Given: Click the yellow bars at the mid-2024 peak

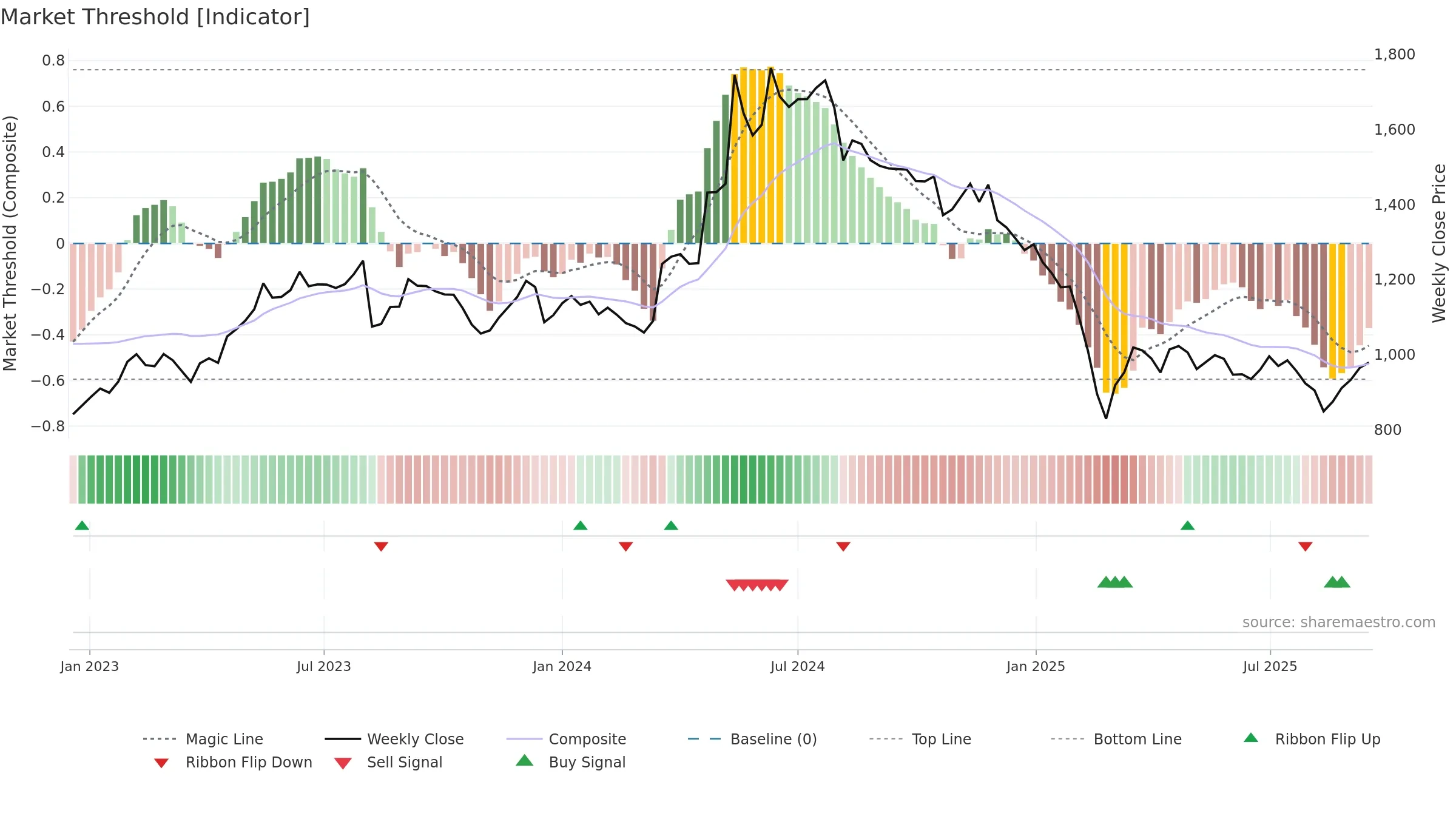Looking at the screenshot, I should click(x=757, y=155).
